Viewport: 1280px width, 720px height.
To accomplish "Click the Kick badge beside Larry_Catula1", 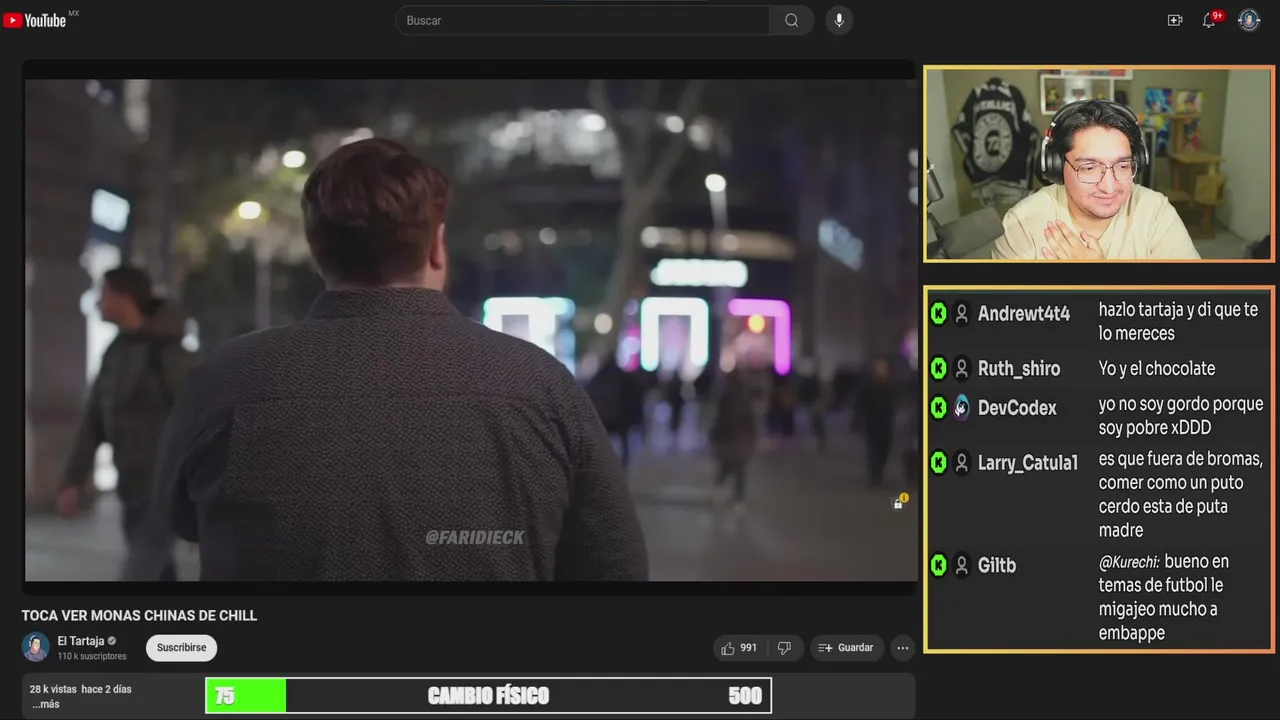I will coord(938,463).
